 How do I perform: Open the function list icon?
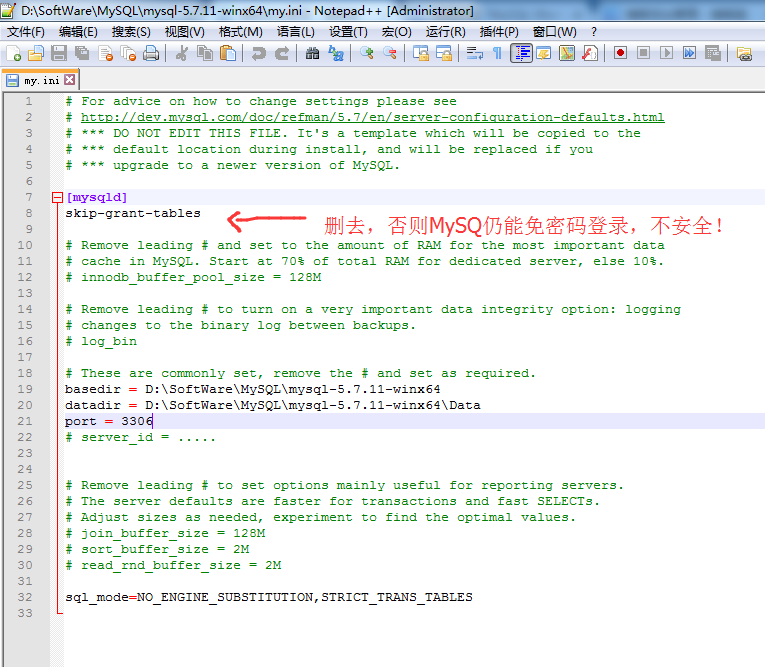(x=590, y=53)
